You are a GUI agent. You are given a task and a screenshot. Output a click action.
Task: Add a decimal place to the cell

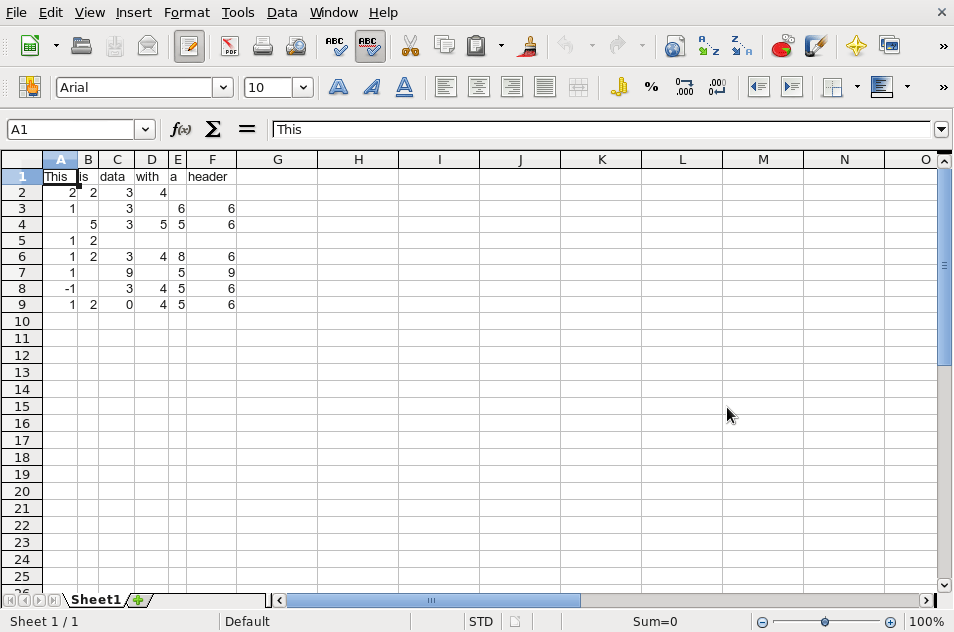point(684,87)
